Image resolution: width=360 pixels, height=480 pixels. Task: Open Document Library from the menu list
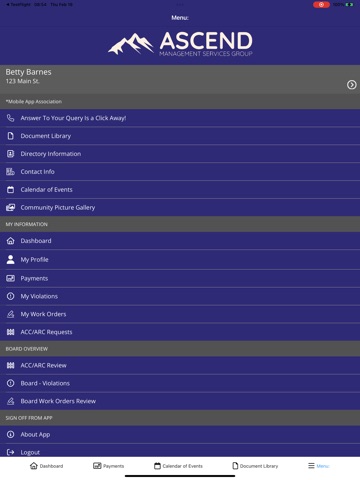[180, 136]
